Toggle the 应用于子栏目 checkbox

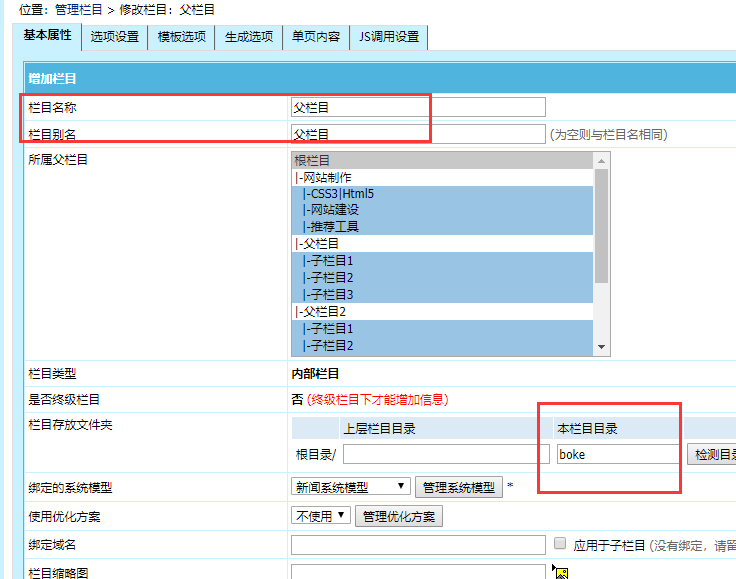(x=560, y=544)
